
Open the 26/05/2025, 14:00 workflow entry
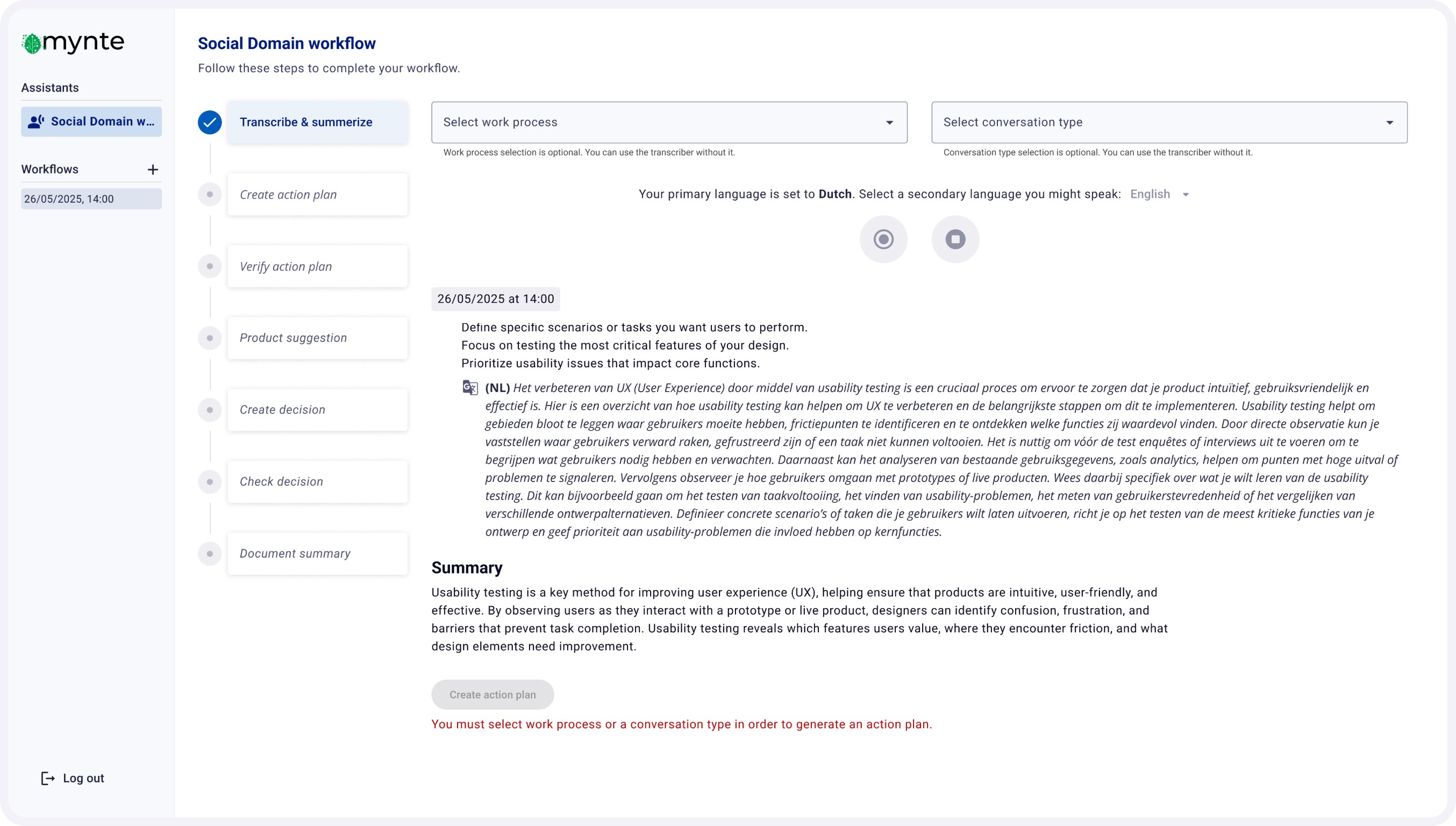(x=91, y=199)
